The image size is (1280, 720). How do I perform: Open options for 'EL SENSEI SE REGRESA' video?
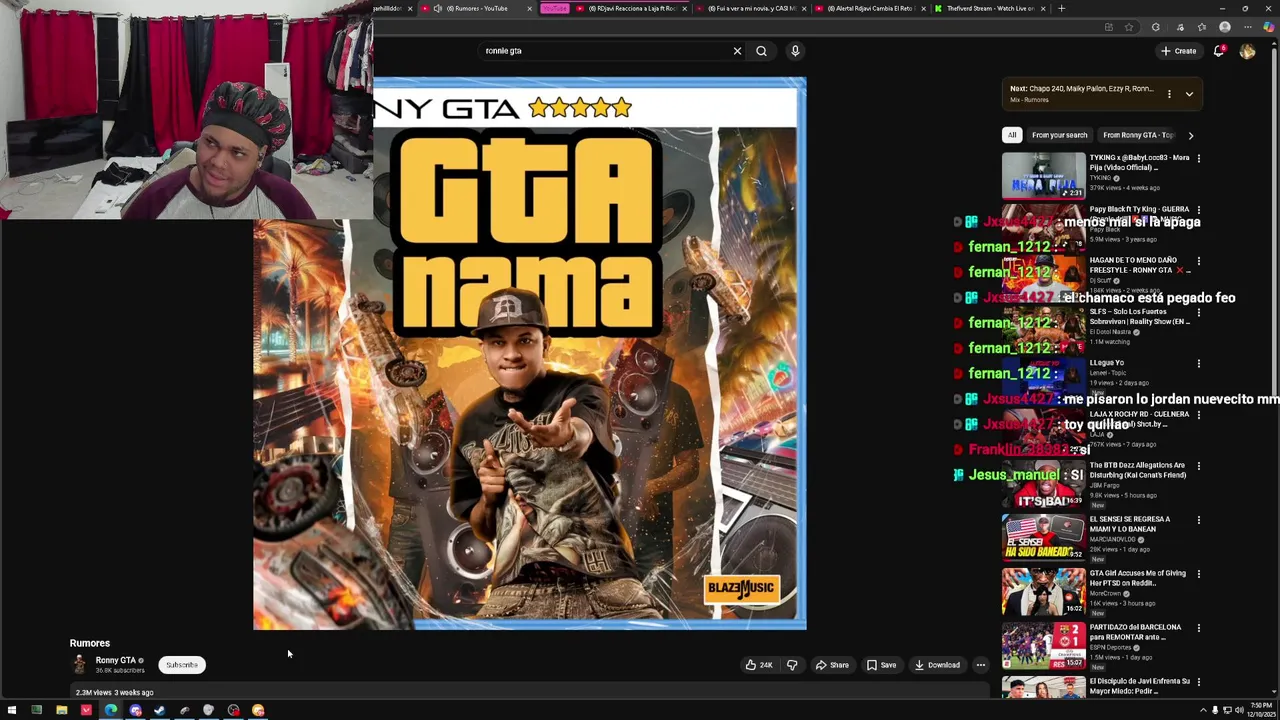pyautogui.click(x=1198, y=520)
